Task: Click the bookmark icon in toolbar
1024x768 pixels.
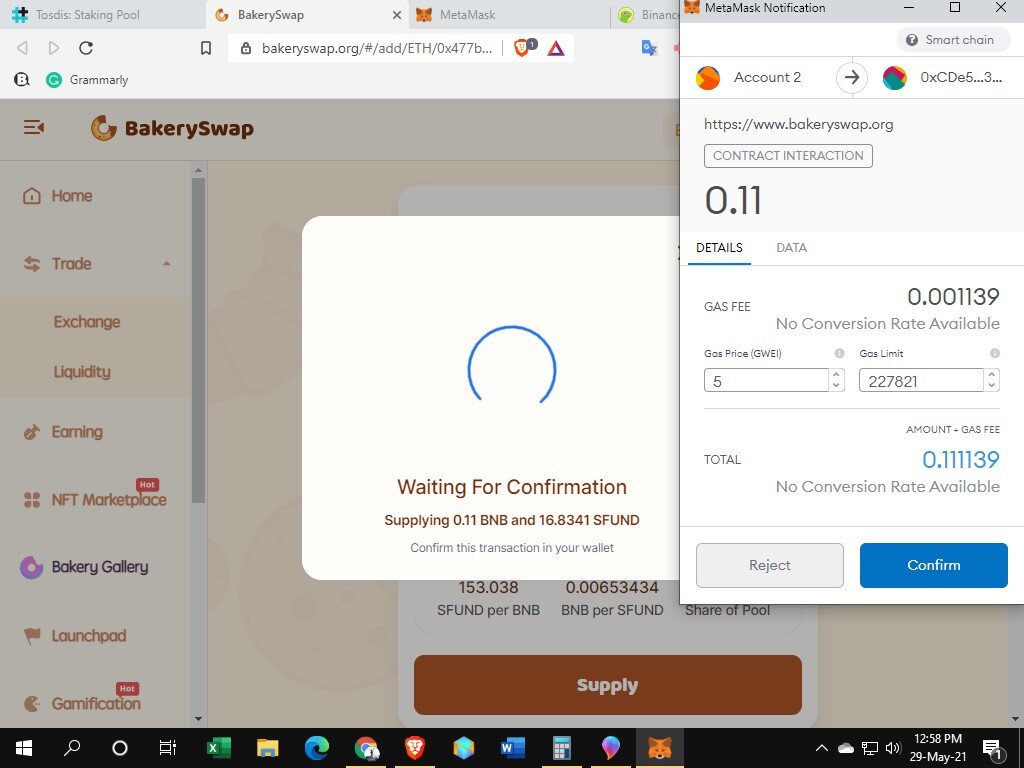Action: tap(206, 48)
